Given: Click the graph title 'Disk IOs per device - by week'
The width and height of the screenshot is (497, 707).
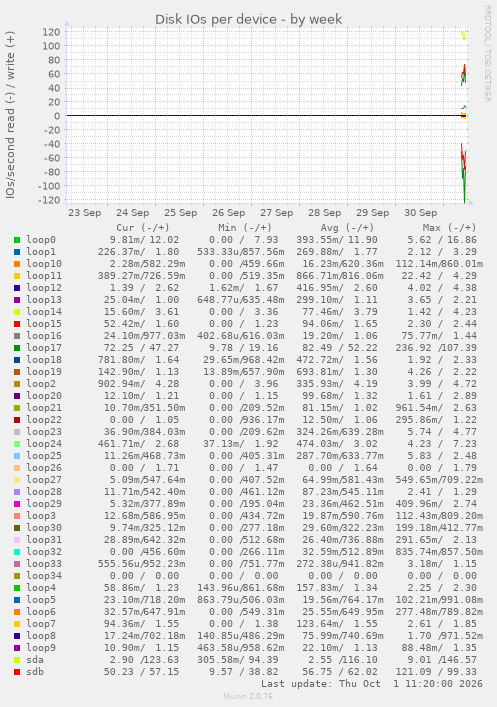Looking at the screenshot, I should click(x=248, y=19).
